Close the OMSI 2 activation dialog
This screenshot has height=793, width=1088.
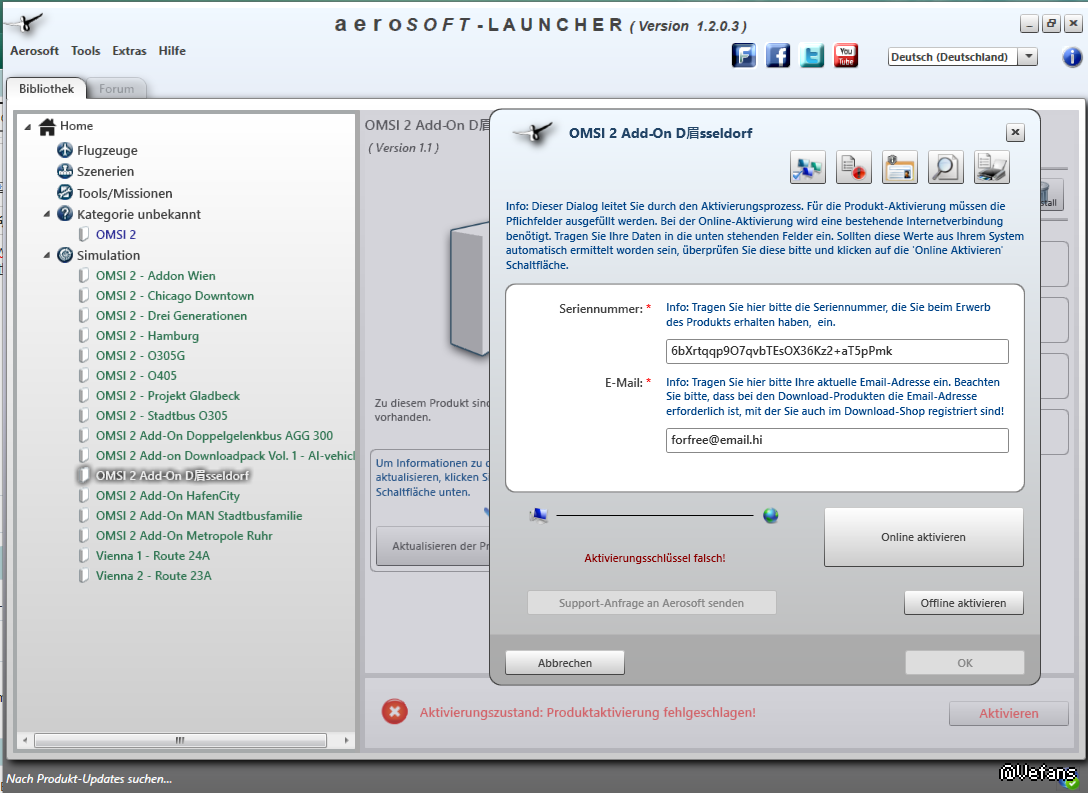point(1015,132)
